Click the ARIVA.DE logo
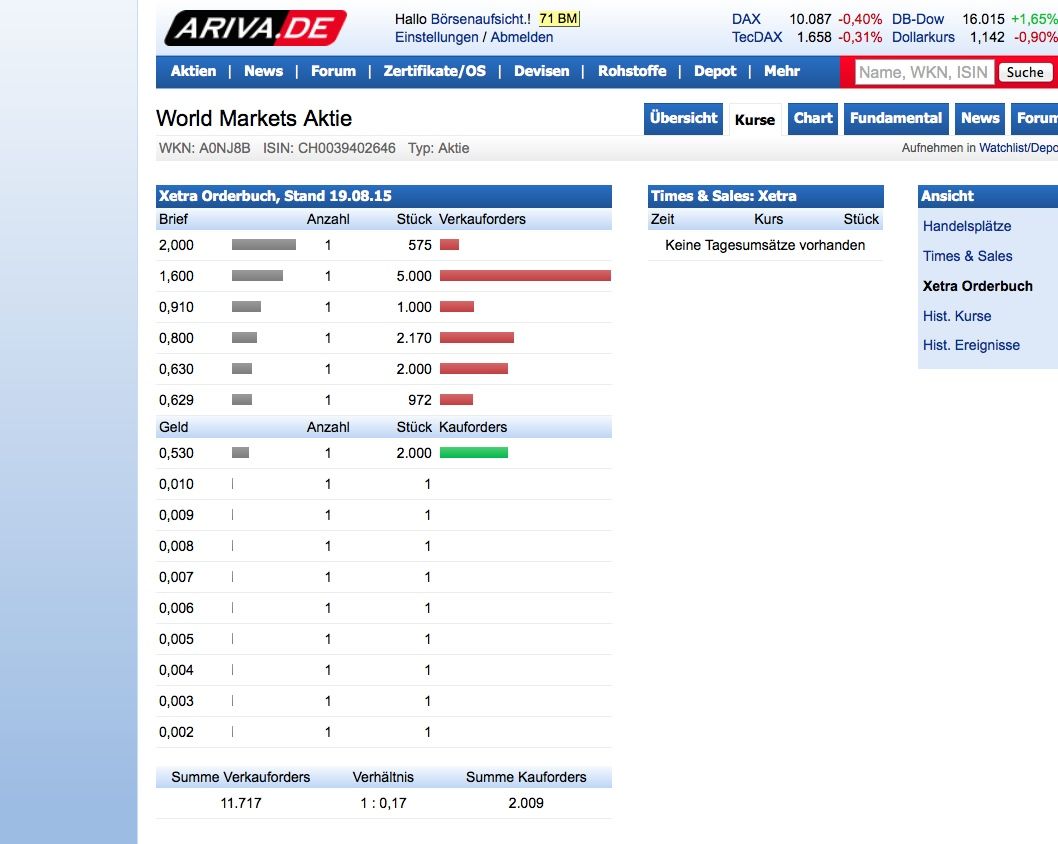The image size is (1058, 844). click(255, 28)
